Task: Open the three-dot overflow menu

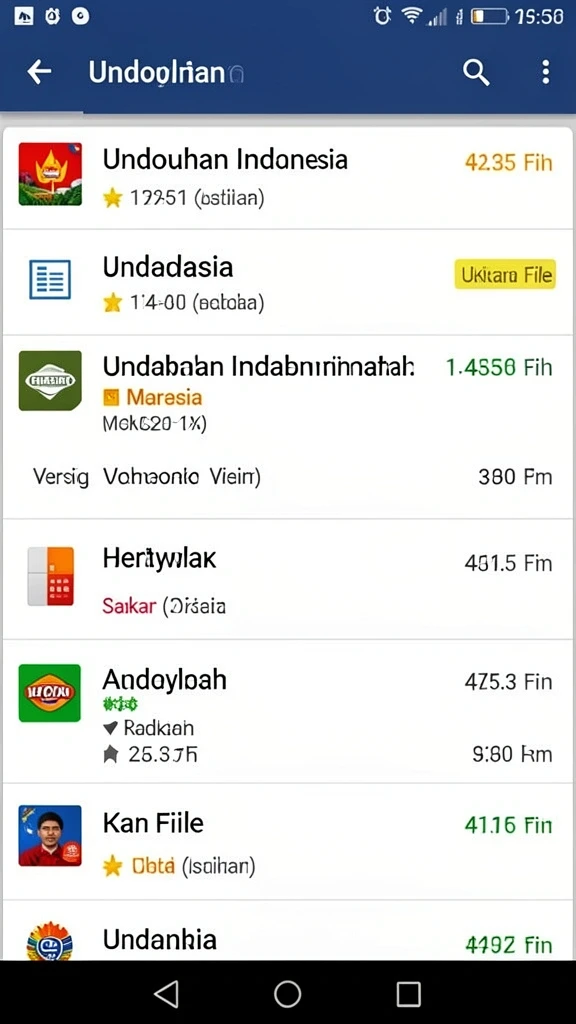Action: (546, 72)
